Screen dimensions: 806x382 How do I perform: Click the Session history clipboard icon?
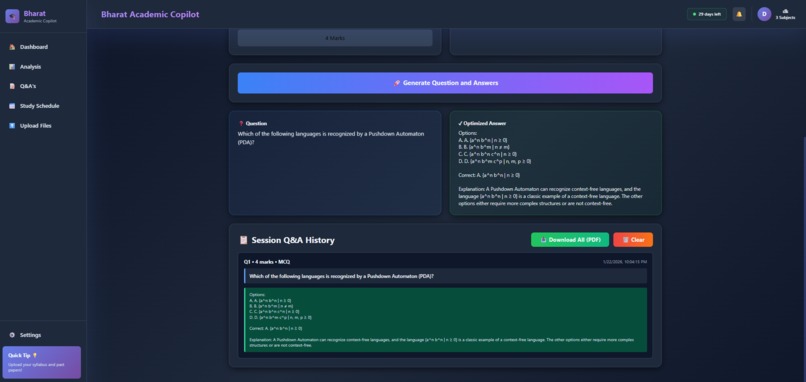pyautogui.click(x=244, y=240)
